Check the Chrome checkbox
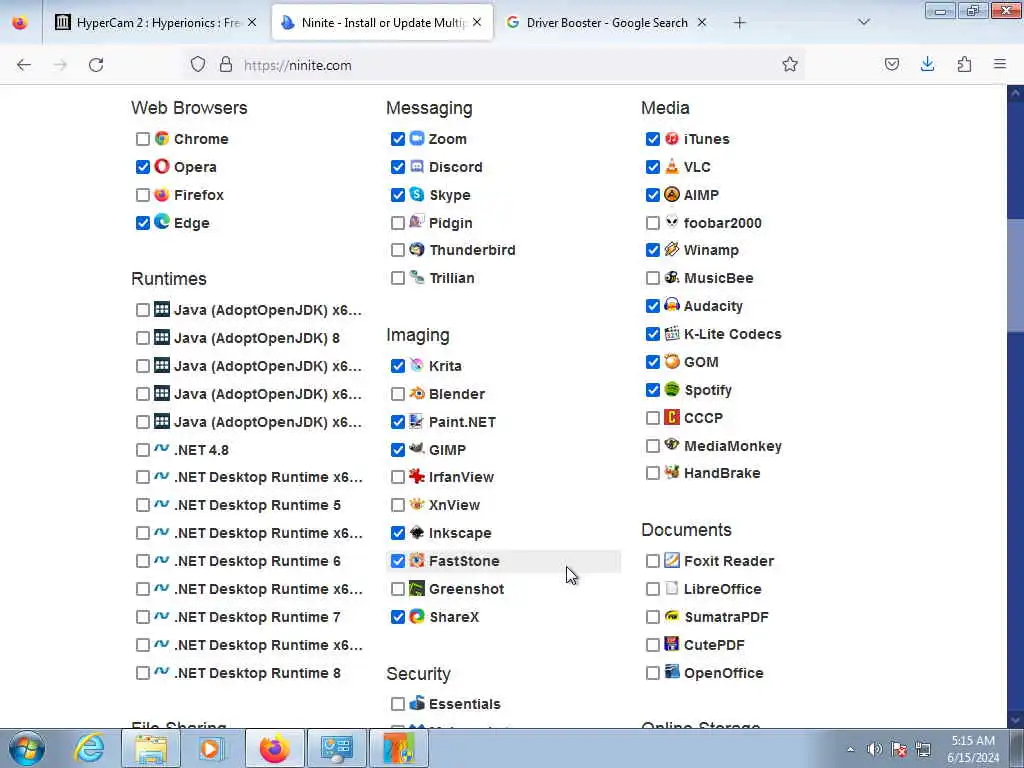Screen dimensions: 1024x768 pos(142,139)
